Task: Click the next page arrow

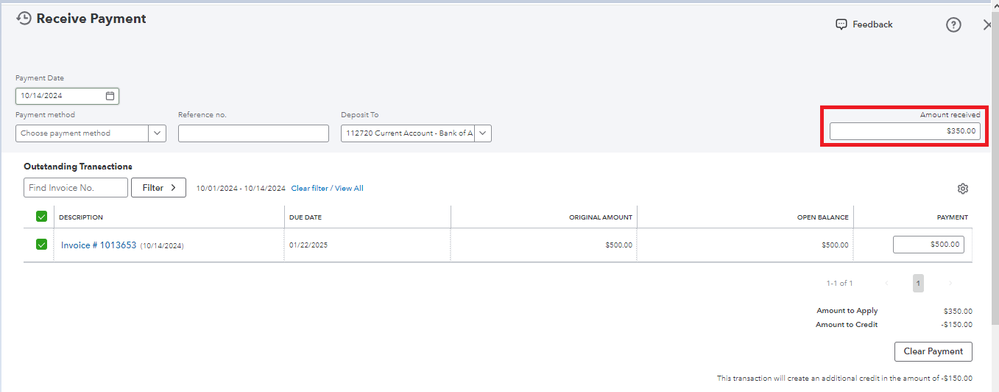Action: pyautogui.click(x=950, y=283)
